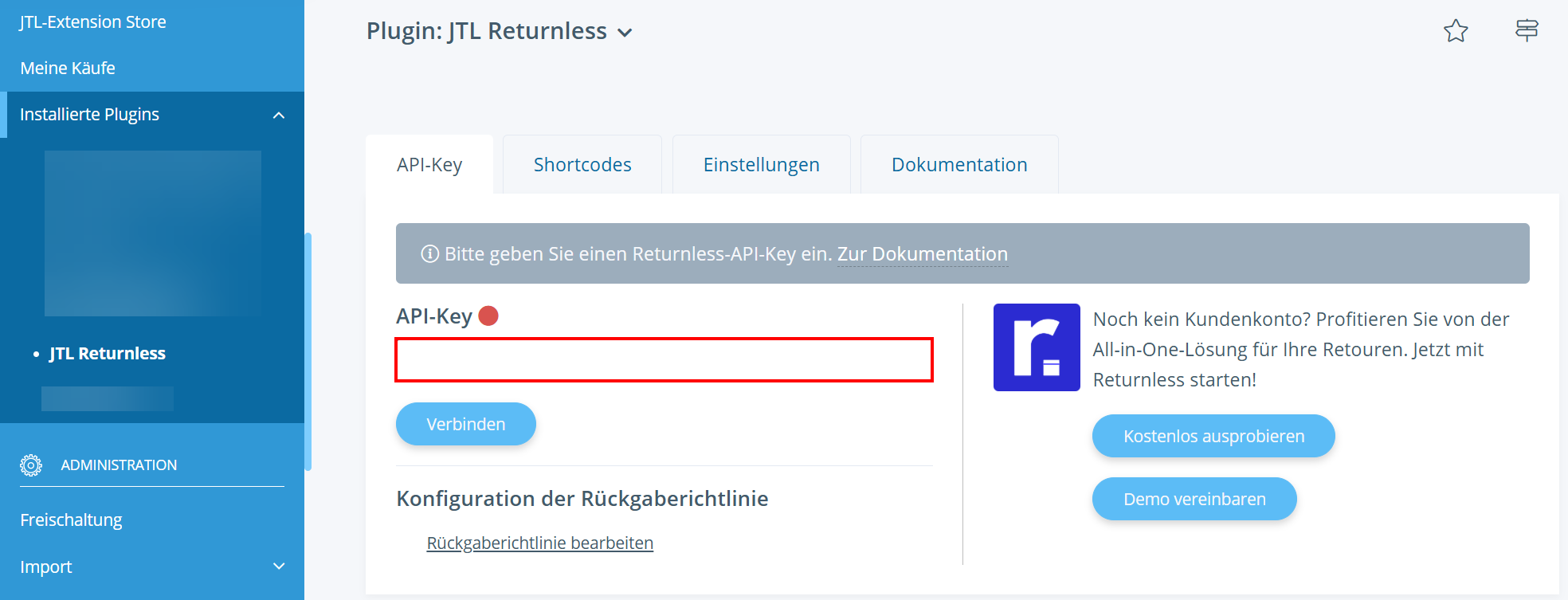Switch to the Shortcodes tab

coord(582,165)
